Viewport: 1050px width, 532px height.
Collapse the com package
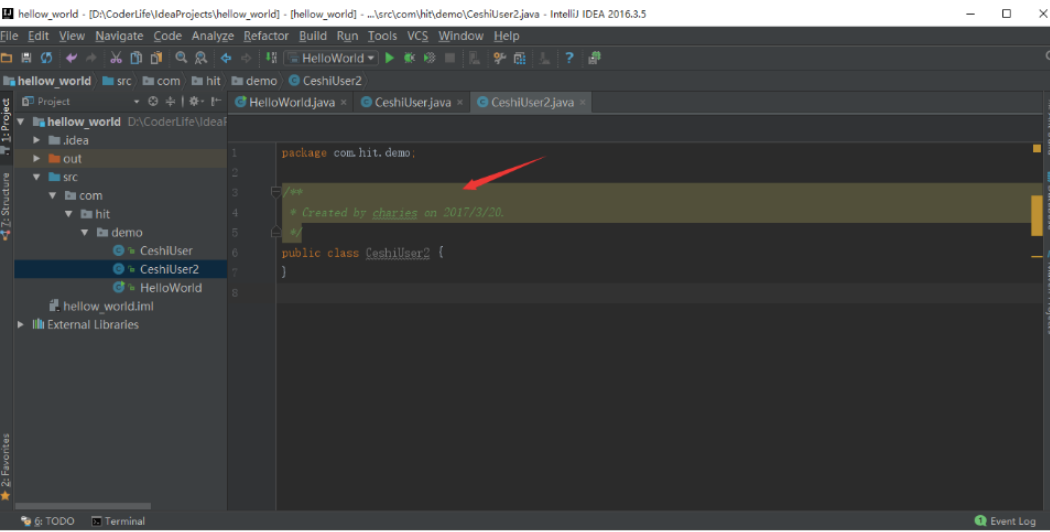(53, 196)
